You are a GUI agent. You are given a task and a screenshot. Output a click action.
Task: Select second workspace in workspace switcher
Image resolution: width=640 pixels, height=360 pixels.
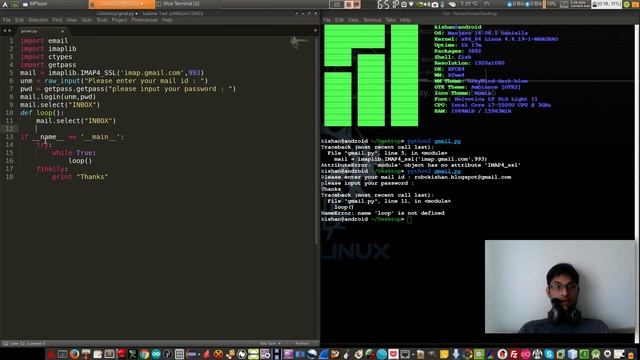(x=353, y=4)
